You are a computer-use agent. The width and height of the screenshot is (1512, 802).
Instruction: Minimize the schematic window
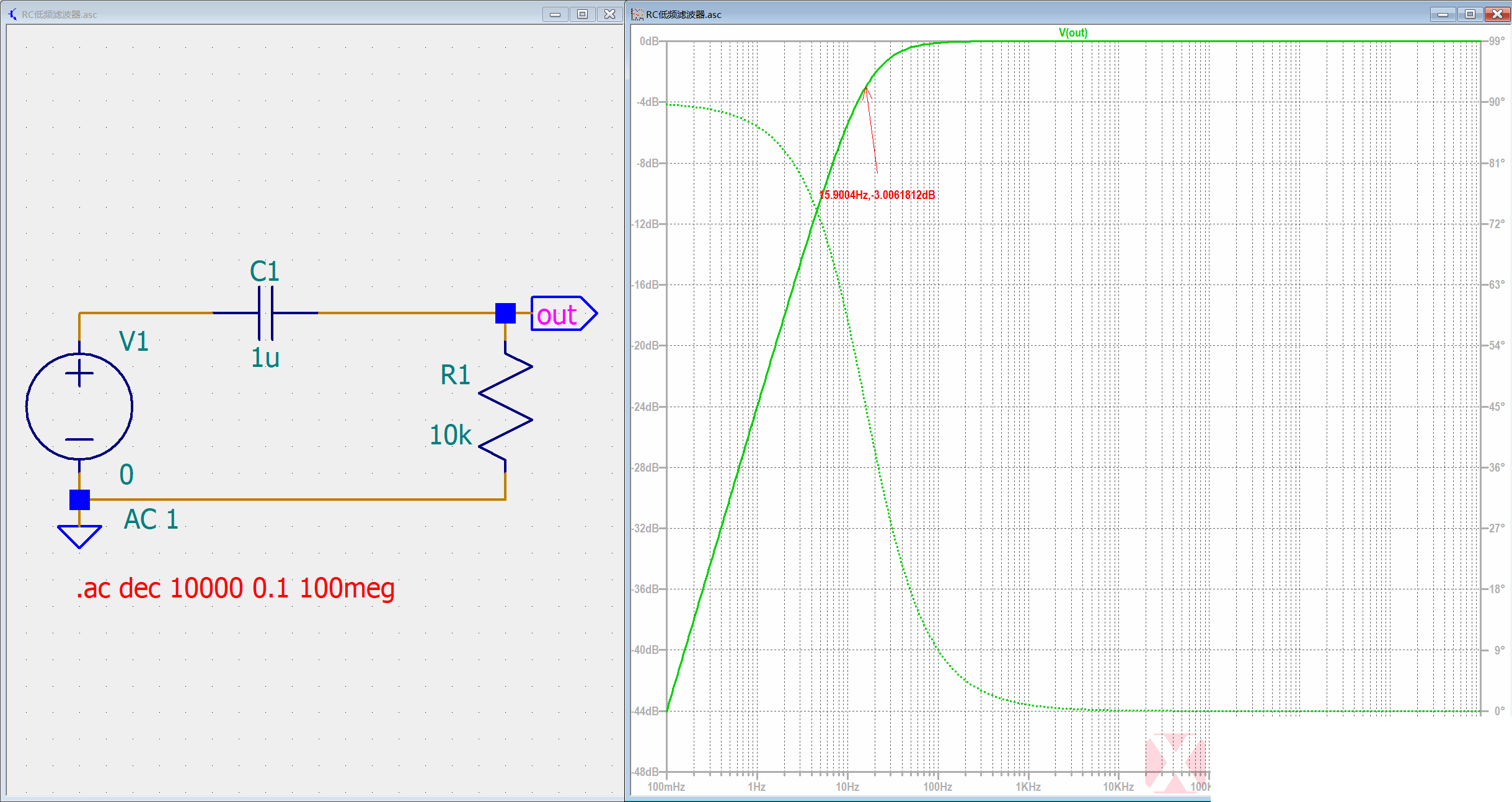click(555, 14)
